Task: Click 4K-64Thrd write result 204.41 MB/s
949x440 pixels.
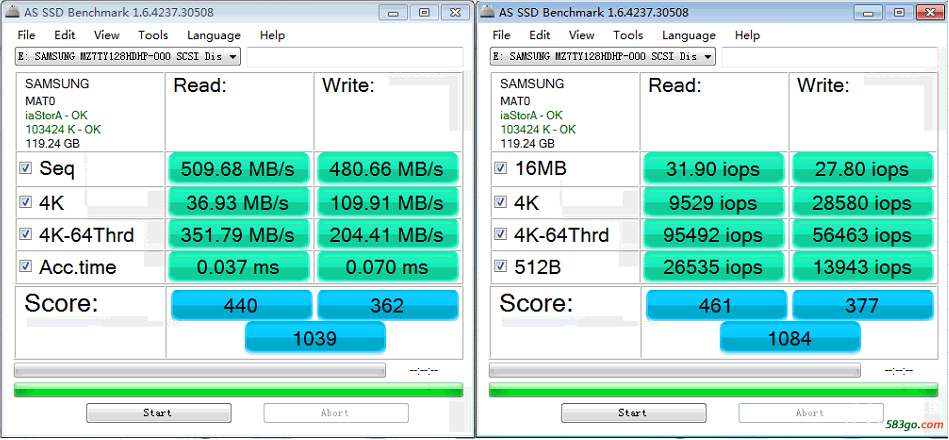Action: coord(387,234)
